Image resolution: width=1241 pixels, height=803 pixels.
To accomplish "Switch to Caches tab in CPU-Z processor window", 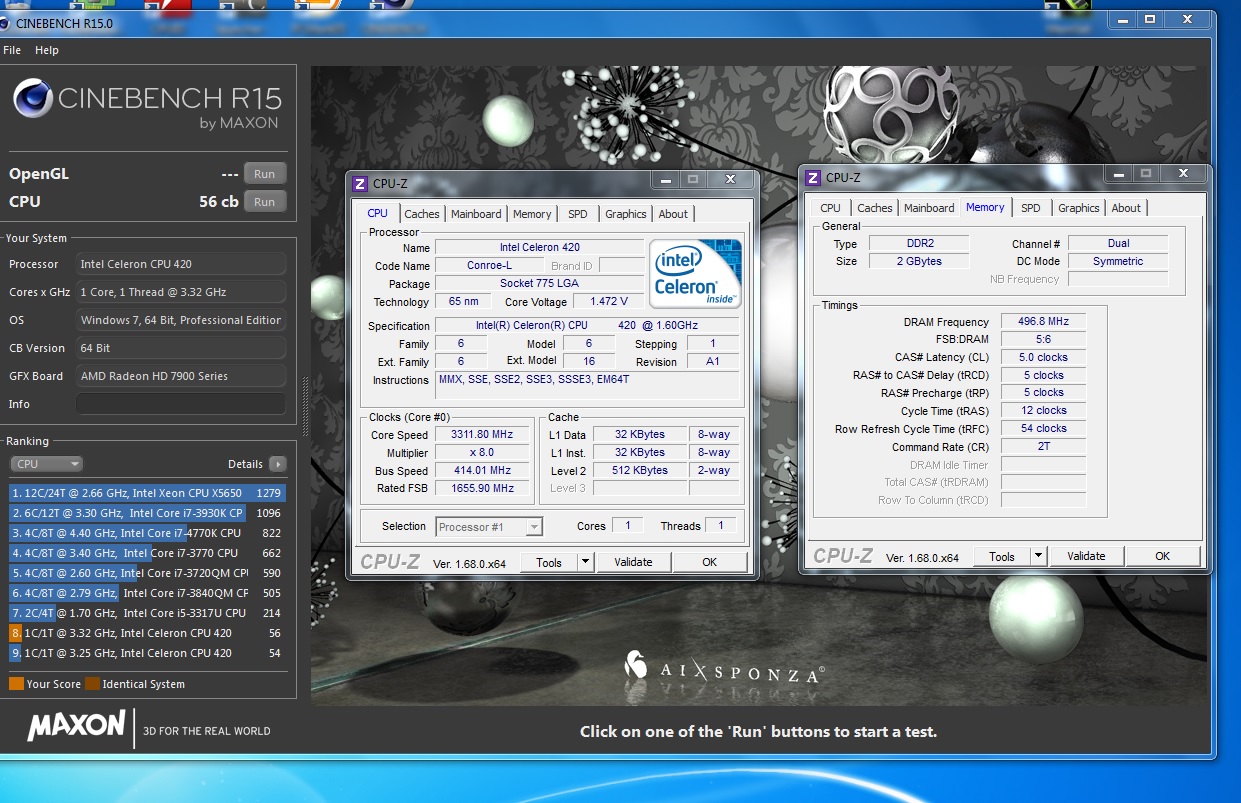I will [x=422, y=214].
